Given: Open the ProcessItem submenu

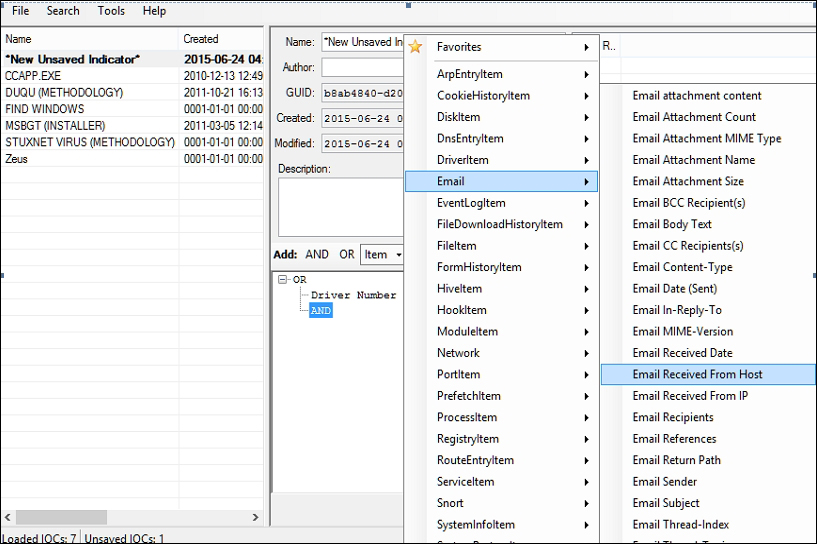Looking at the screenshot, I should [501, 417].
